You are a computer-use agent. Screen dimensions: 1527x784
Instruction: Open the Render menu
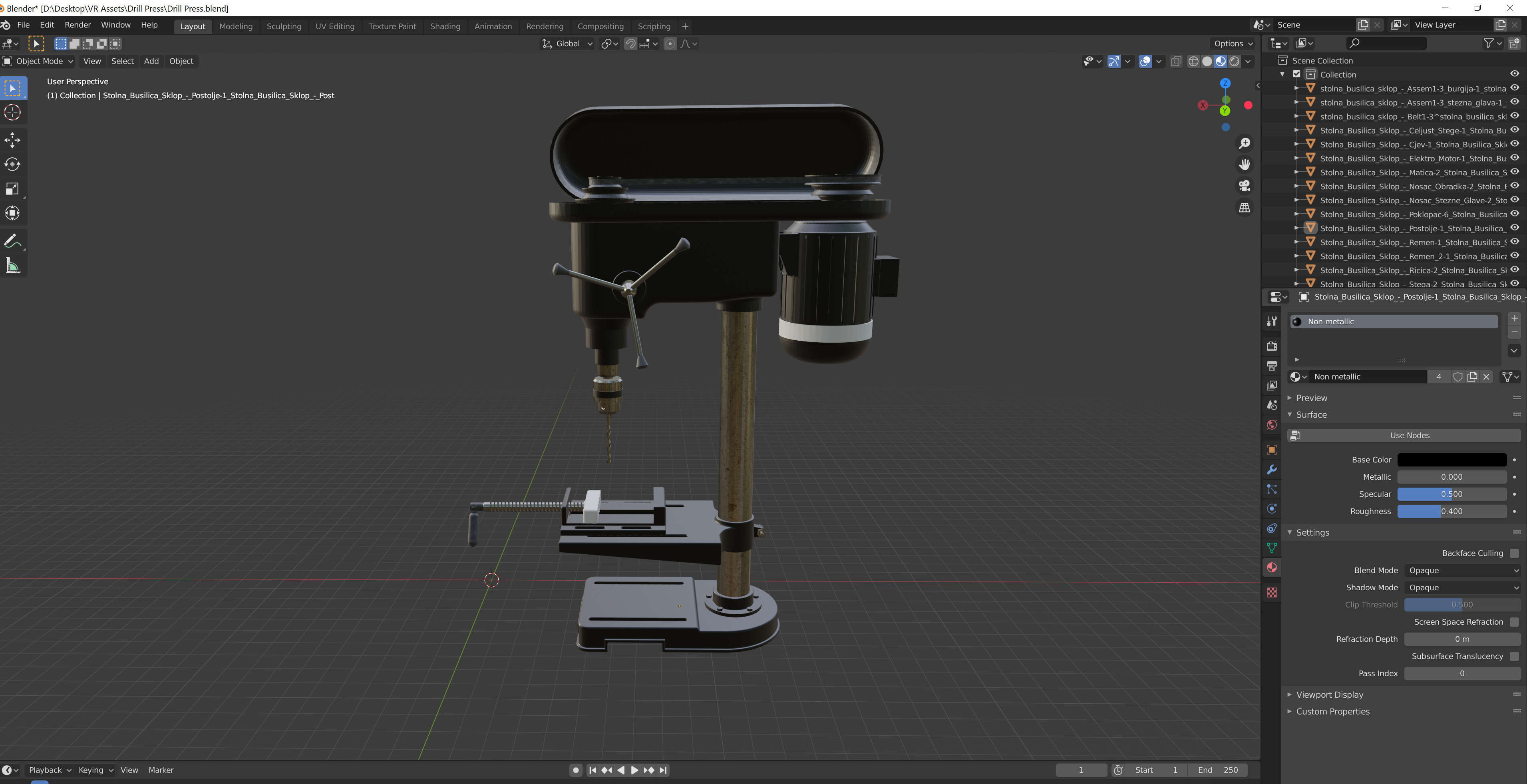(x=78, y=25)
